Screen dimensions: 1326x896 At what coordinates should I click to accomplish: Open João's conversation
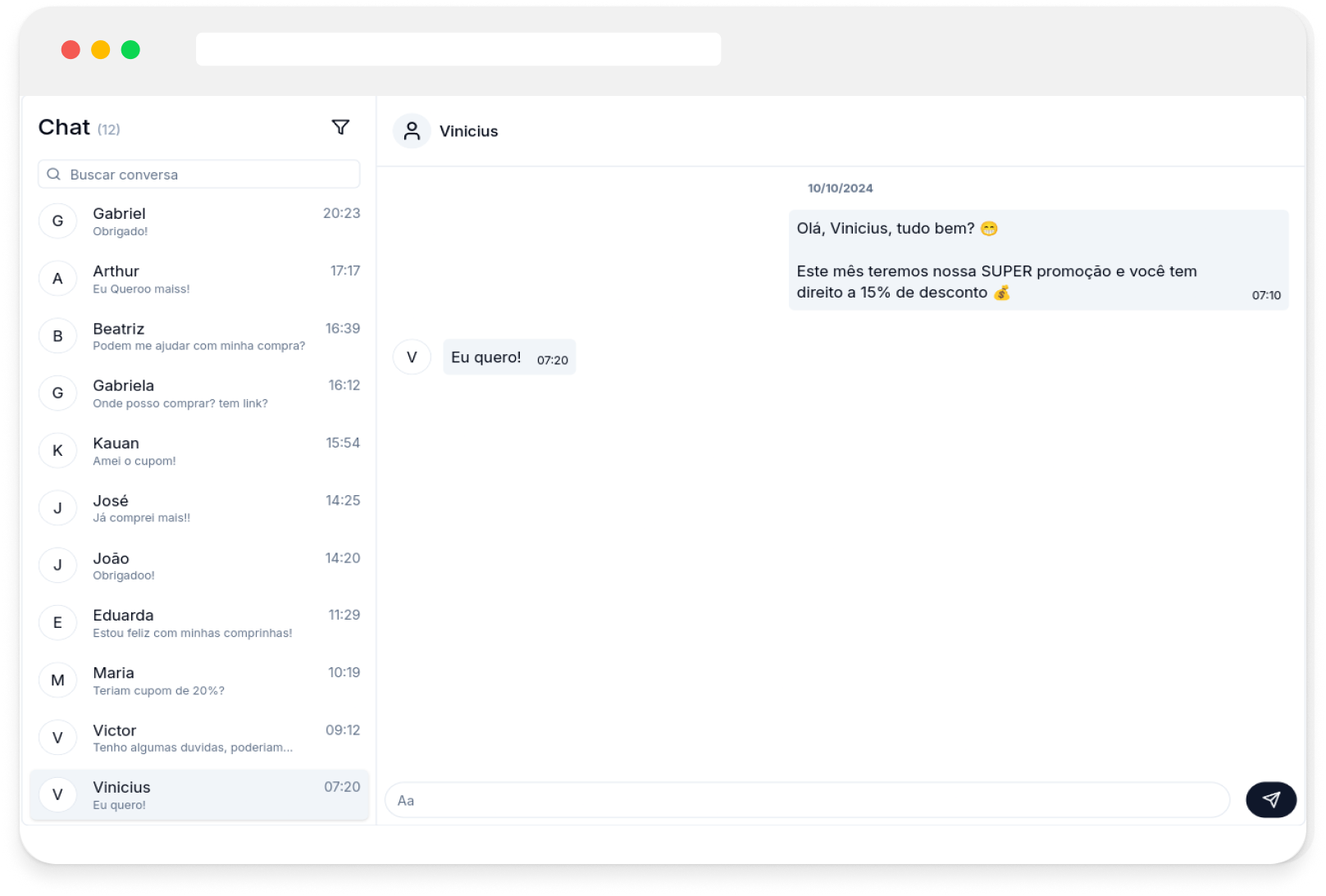coord(199,565)
